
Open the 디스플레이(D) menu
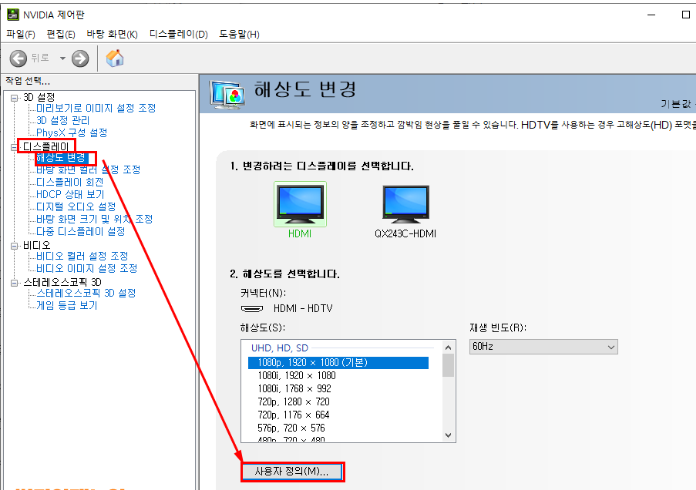click(178, 34)
